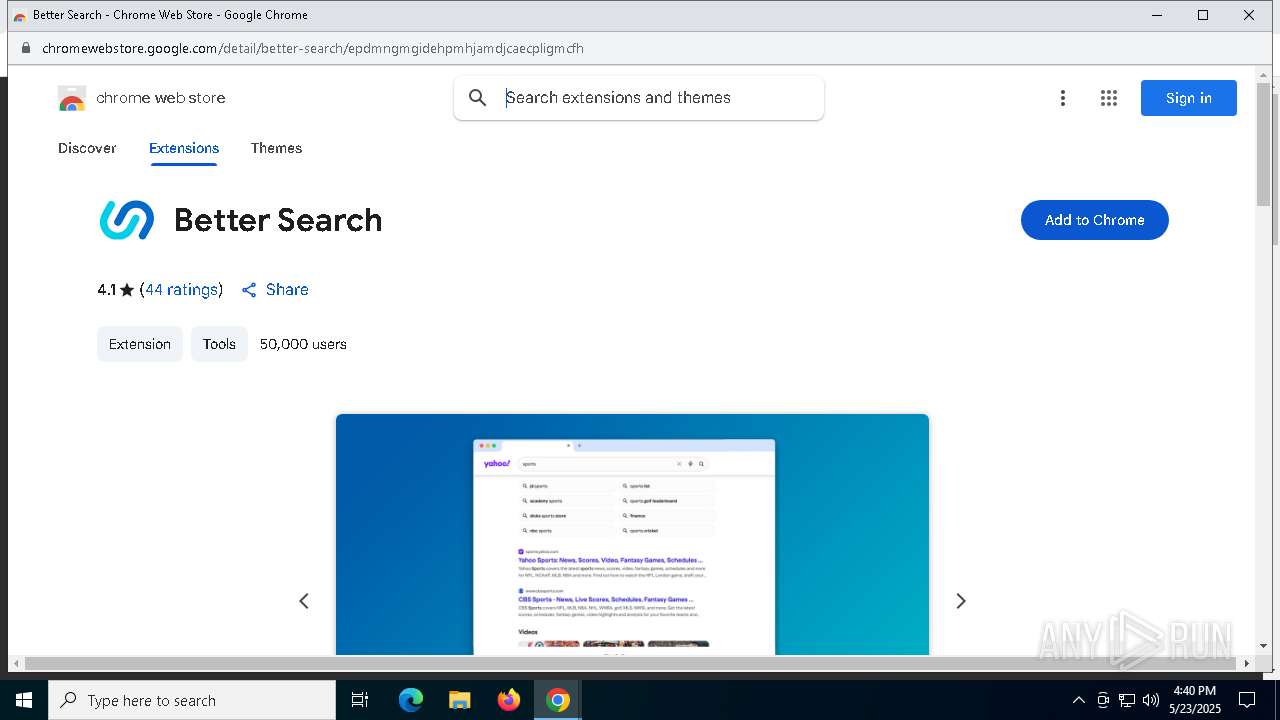This screenshot has height=720, width=1280.
Task: Click the taskbar clock showing 4:40 PM
Action: pyautogui.click(x=1195, y=700)
